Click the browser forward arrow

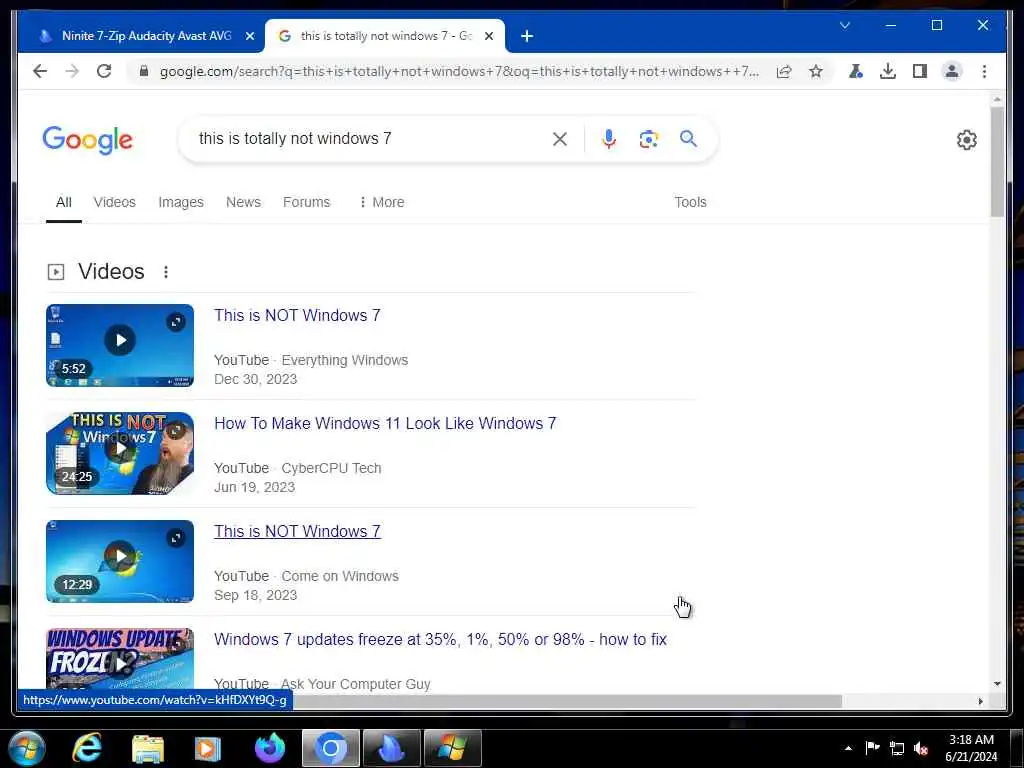72,71
